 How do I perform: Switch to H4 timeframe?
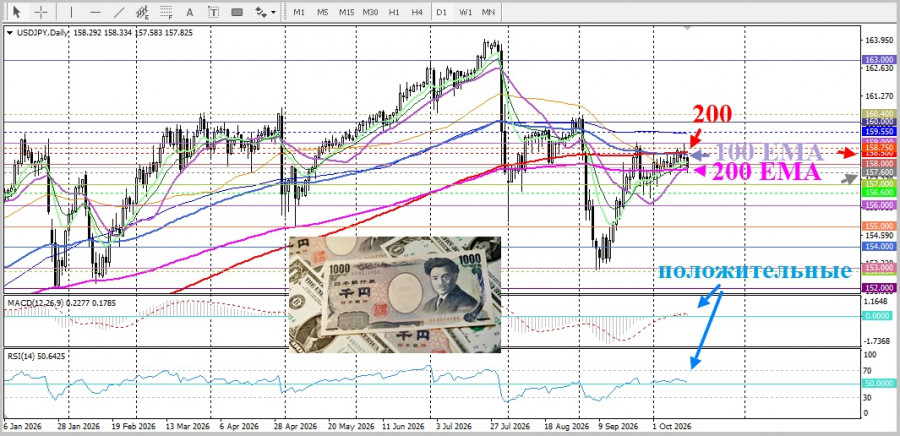[417, 11]
